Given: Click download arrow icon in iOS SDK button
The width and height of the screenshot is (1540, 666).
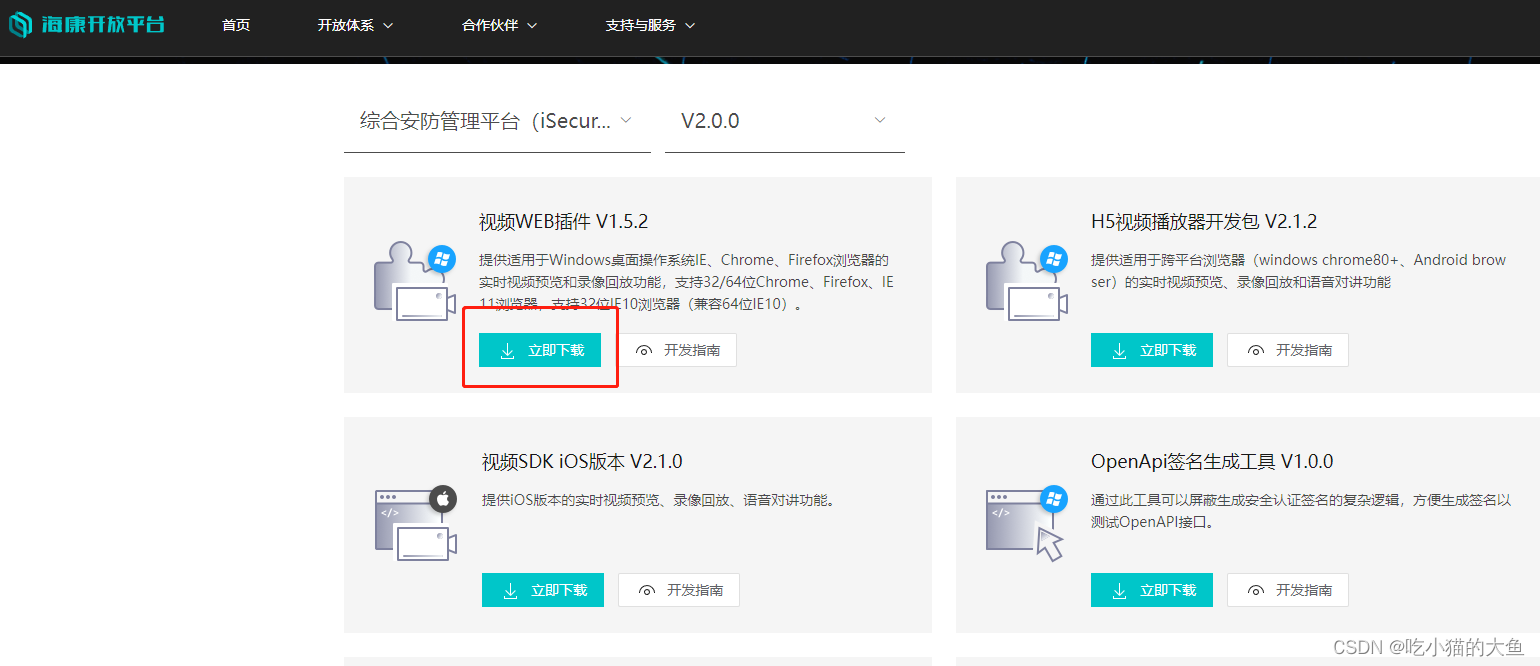Looking at the screenshot, I should point(510,591).
